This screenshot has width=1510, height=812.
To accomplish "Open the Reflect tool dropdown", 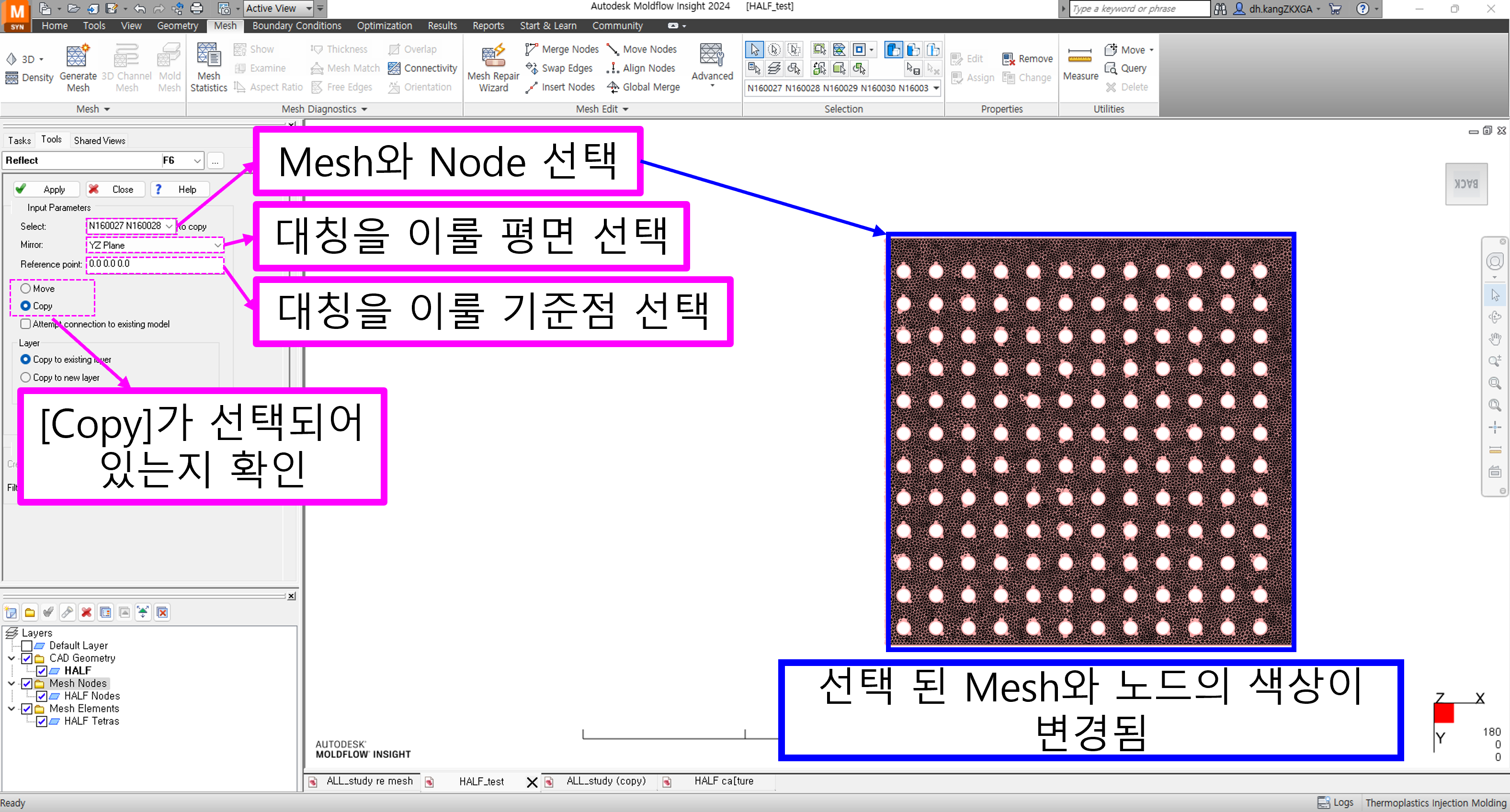I will tap(197, 160).
